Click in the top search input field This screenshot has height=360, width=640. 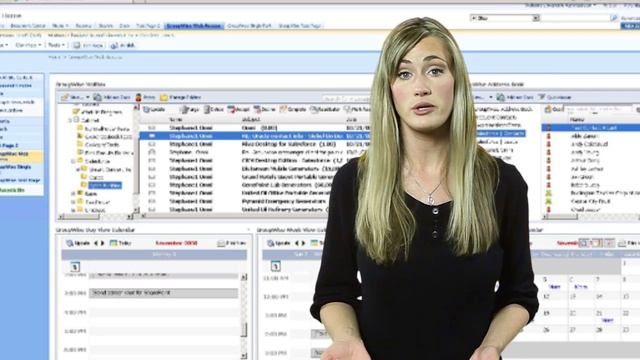(x=575, y=18)
